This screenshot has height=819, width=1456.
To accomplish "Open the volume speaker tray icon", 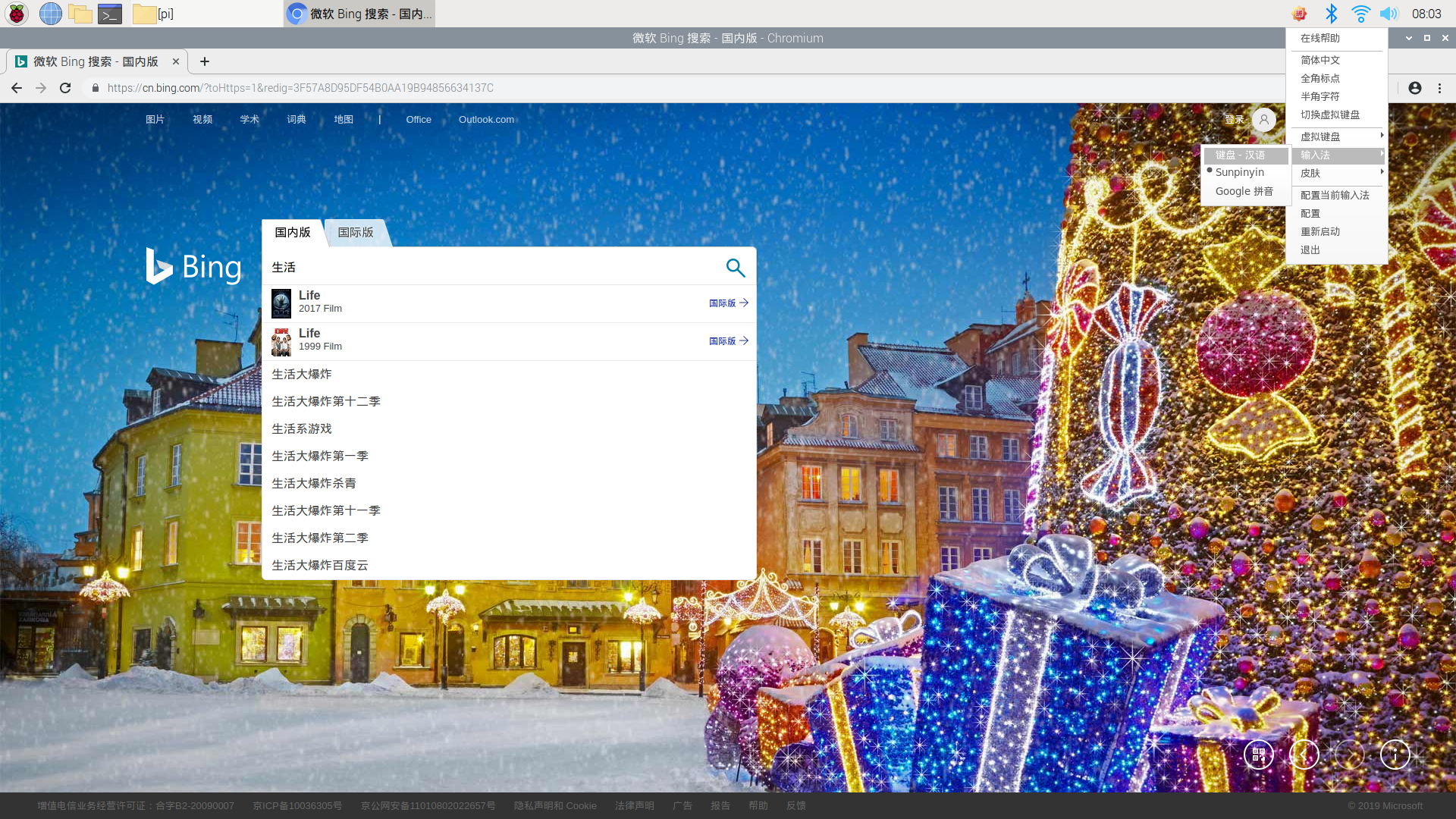I will click(1389, 14).
